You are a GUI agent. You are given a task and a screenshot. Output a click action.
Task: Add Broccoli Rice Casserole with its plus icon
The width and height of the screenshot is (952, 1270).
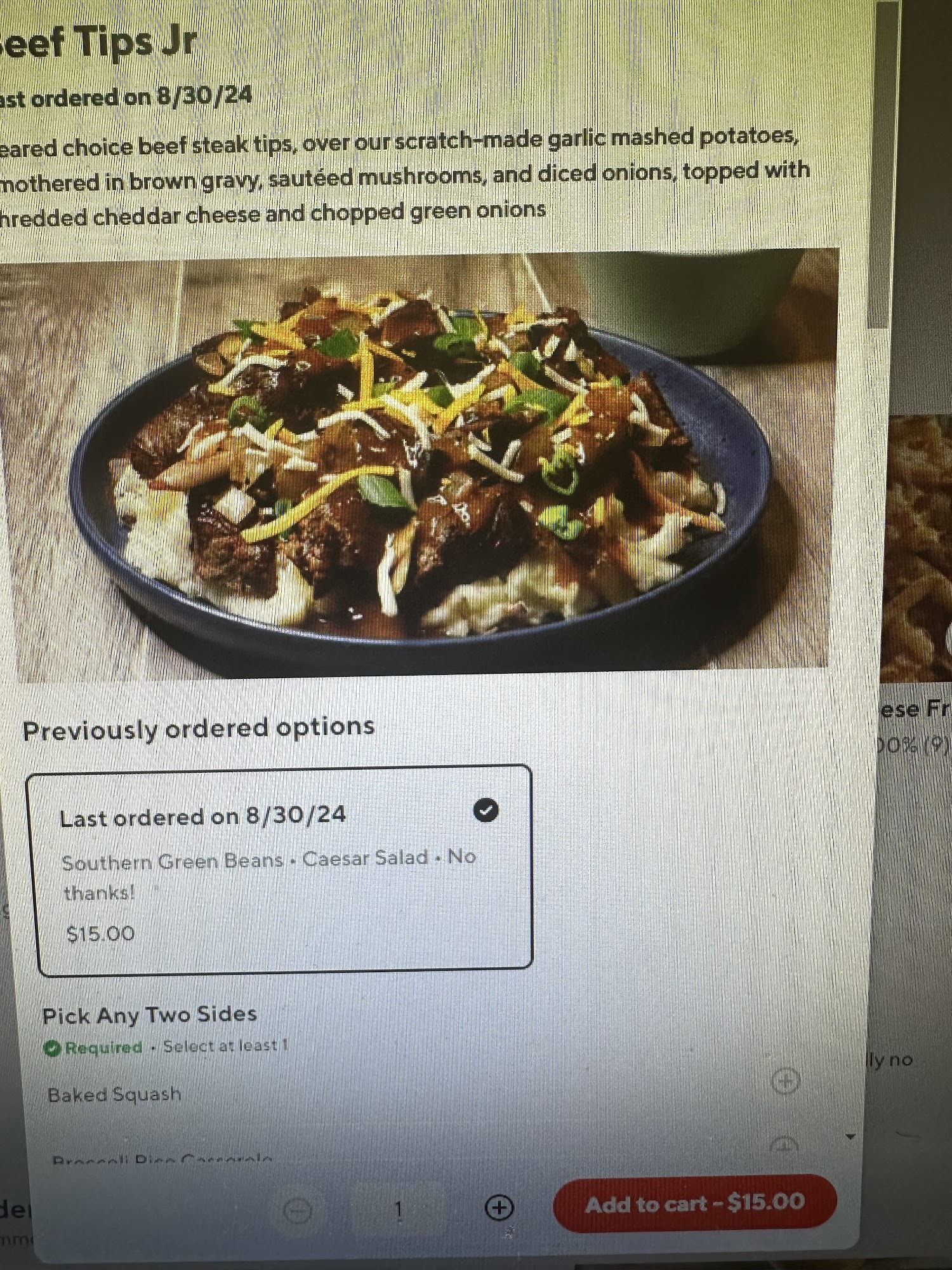click(785, 1144)
